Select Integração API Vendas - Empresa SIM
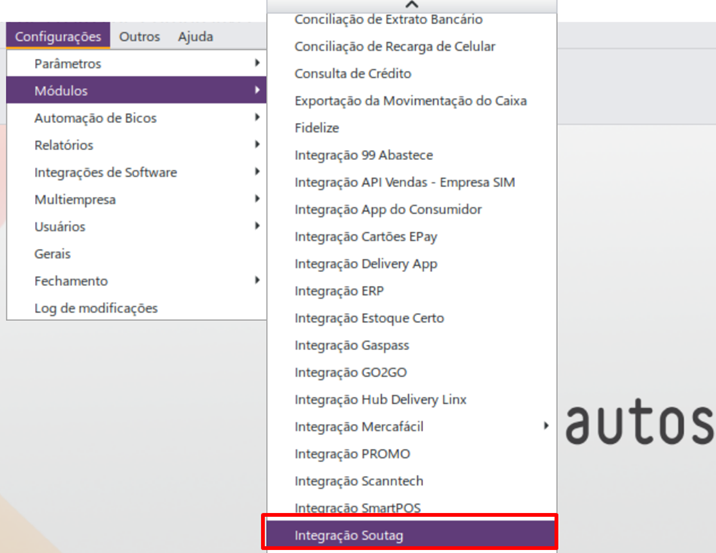The image size is (716, 553). pos(412,182)
